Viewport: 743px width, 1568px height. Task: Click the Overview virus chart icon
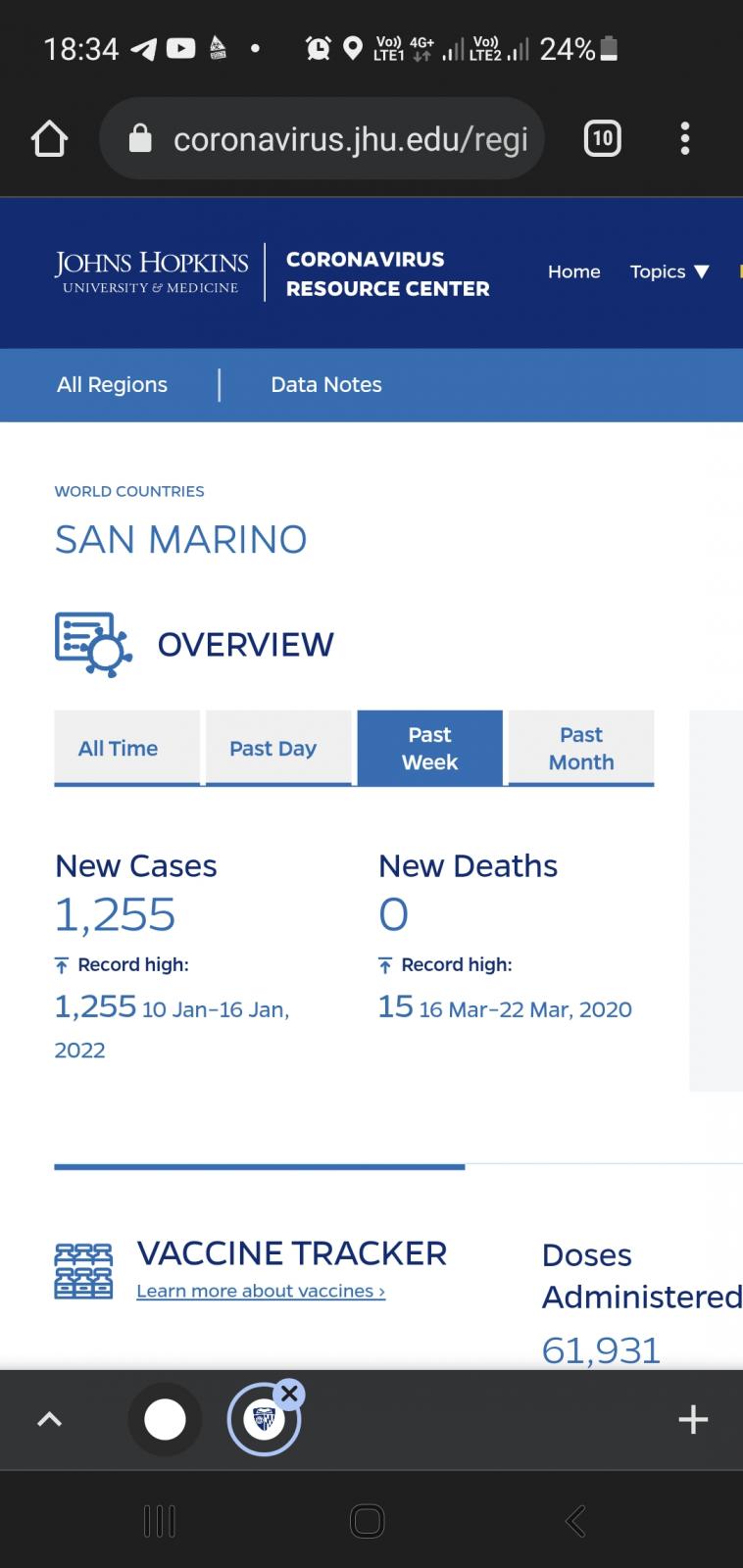tap(93, 645)
